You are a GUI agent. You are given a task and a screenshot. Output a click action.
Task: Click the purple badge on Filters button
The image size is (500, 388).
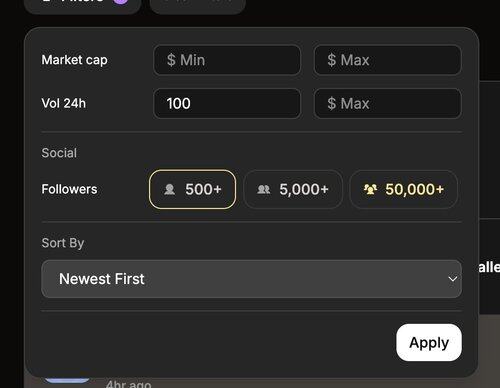[121, 1]
